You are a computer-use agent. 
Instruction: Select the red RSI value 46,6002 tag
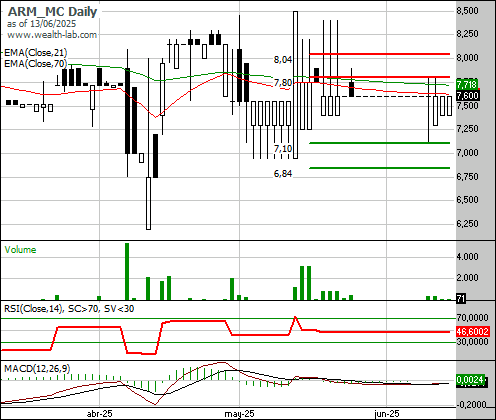473,332
